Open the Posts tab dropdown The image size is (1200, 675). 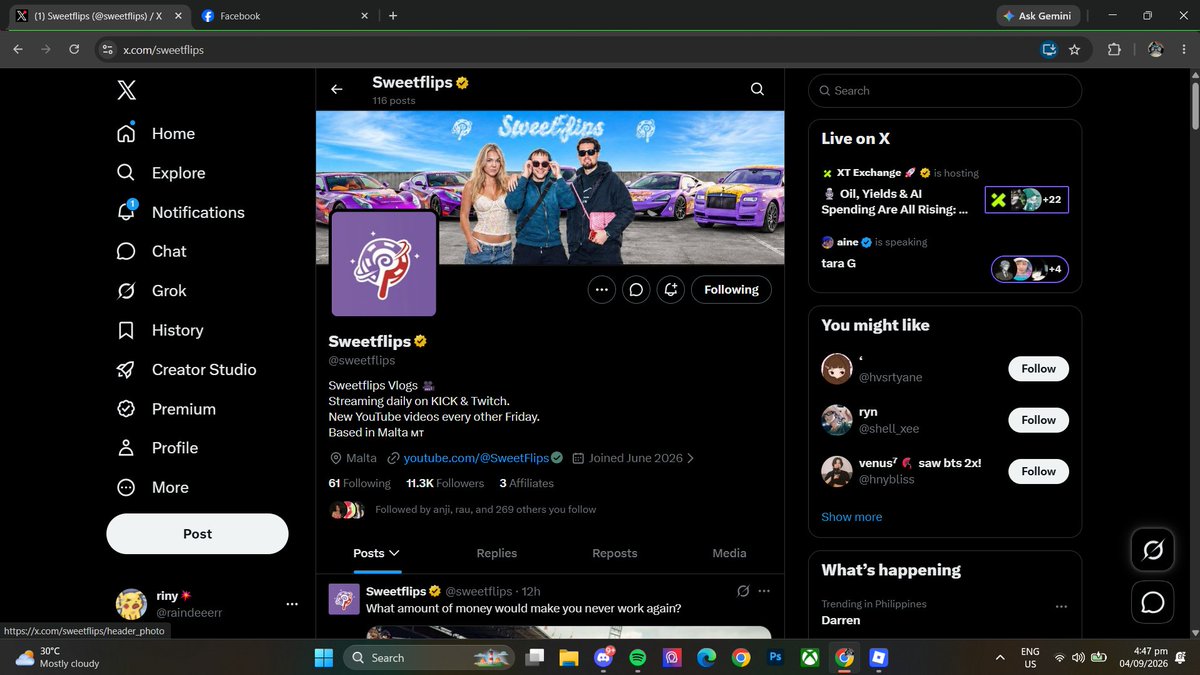click(x=376, y=553)
